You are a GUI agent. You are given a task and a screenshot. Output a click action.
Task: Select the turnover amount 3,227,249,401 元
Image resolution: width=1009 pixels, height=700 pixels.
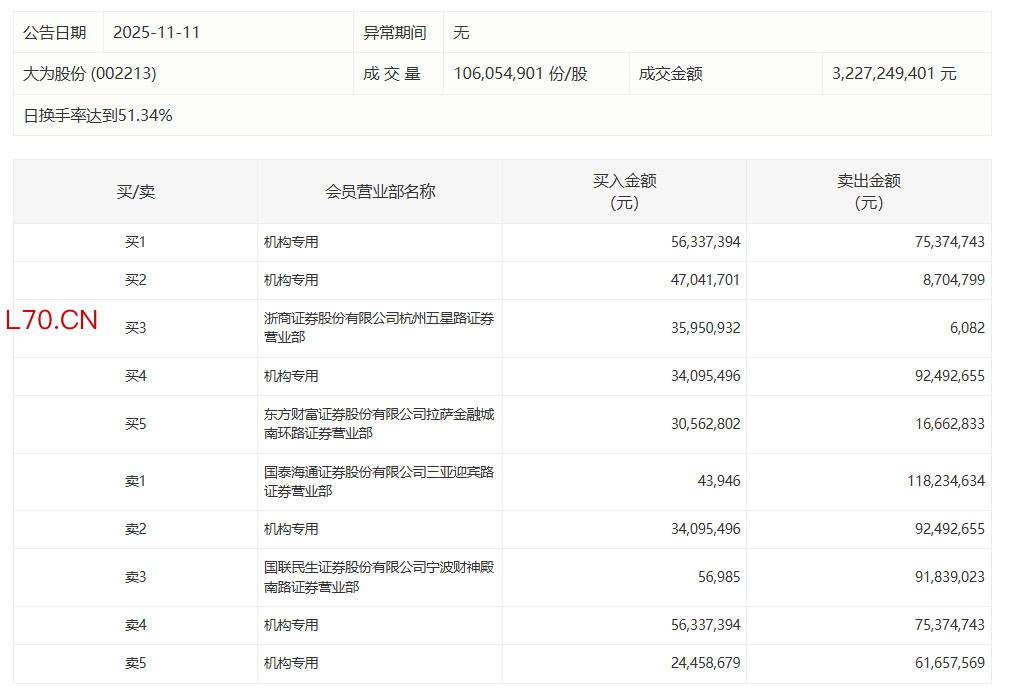893,74
